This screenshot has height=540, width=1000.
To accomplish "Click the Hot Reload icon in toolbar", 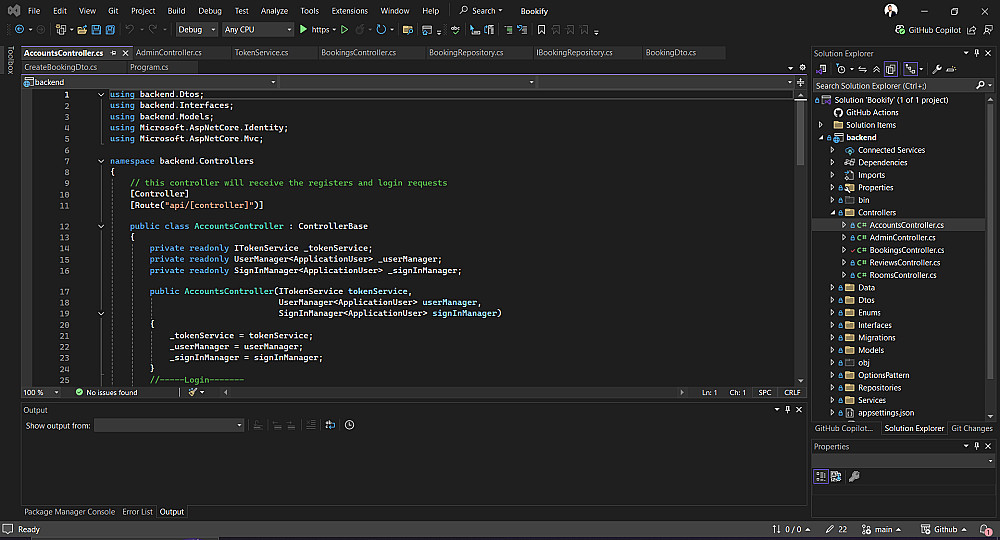I will tap(362, 30).
